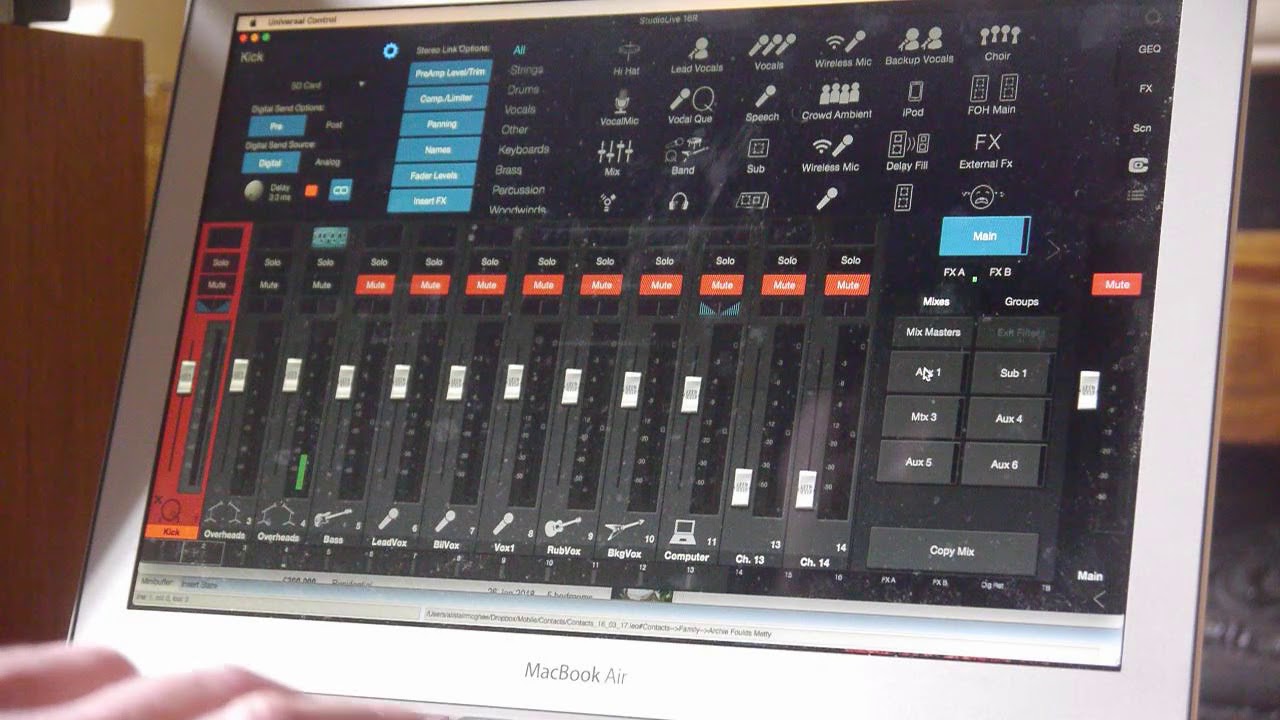
Task: Click the PreAmp Level/Trim link option
Action: (451, 73)
